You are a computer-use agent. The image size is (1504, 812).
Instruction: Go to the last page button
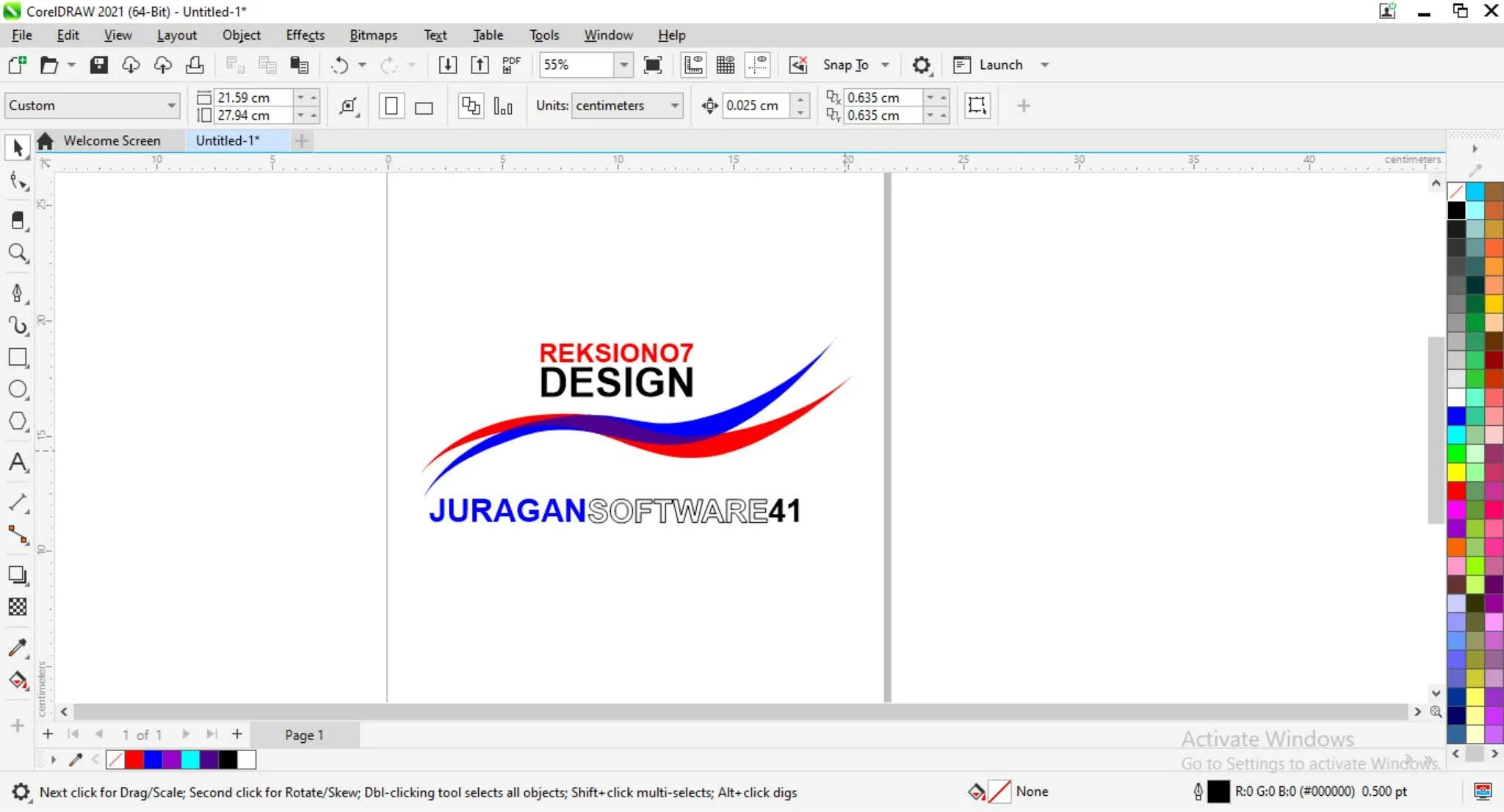[x=211, y=734]
